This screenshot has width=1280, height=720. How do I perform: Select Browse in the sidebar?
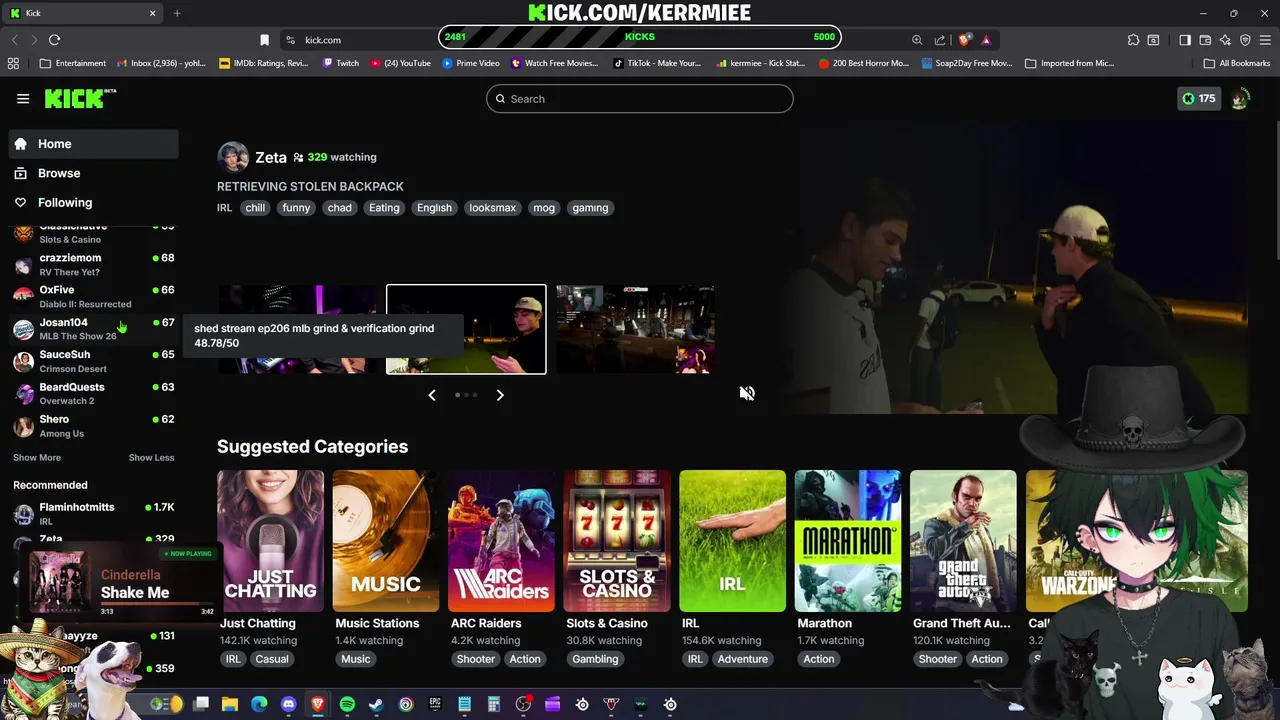[x=94, y=173]
